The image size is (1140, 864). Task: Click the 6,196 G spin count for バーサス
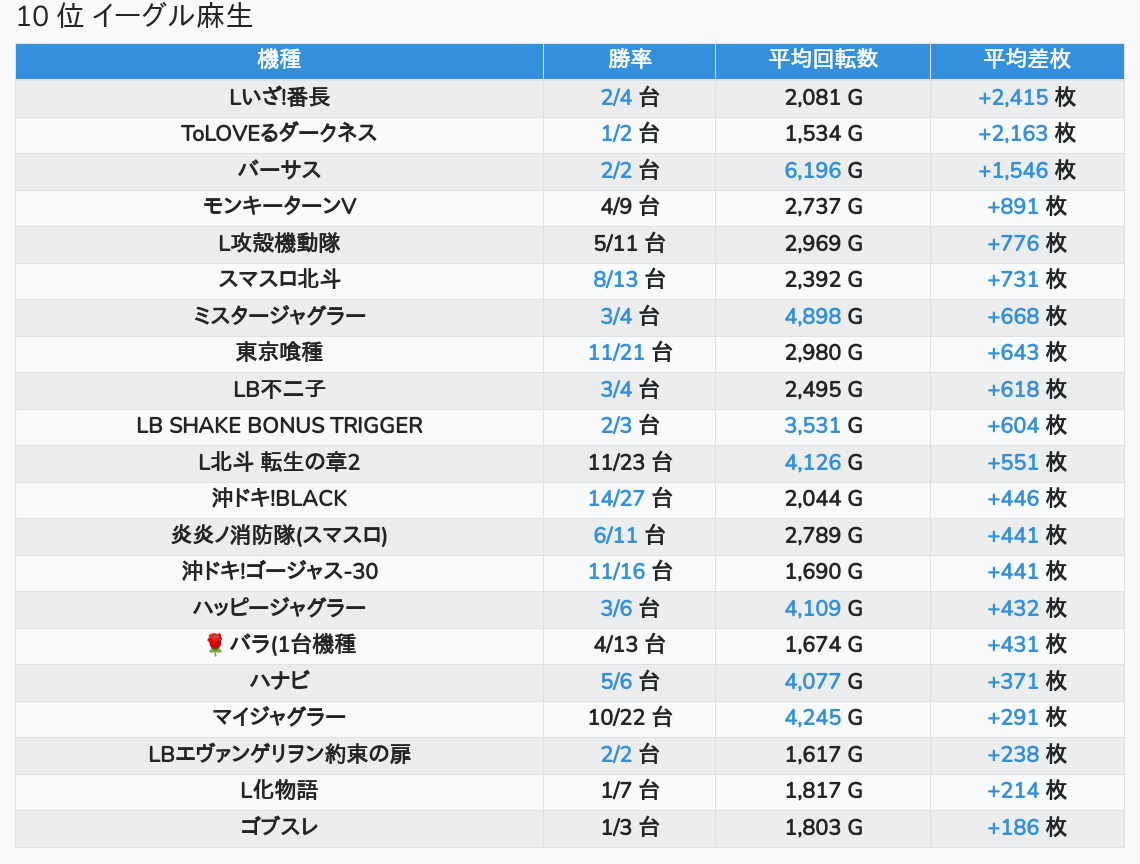[822, 171]
